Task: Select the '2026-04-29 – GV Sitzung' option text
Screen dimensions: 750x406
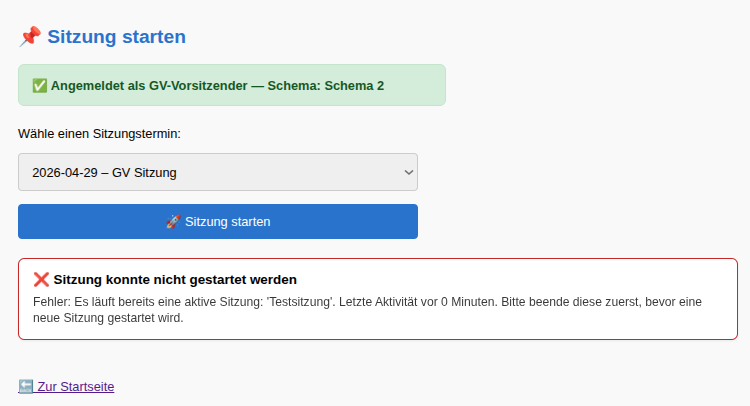Action: click(104, 172)
